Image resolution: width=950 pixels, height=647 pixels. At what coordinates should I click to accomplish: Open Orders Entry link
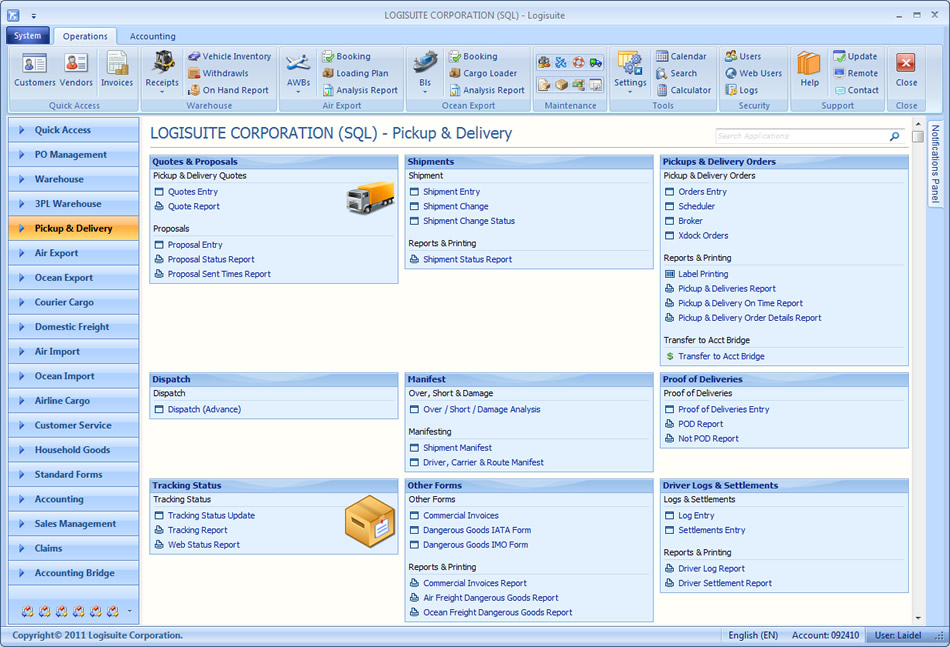click(x=702, y=191)
